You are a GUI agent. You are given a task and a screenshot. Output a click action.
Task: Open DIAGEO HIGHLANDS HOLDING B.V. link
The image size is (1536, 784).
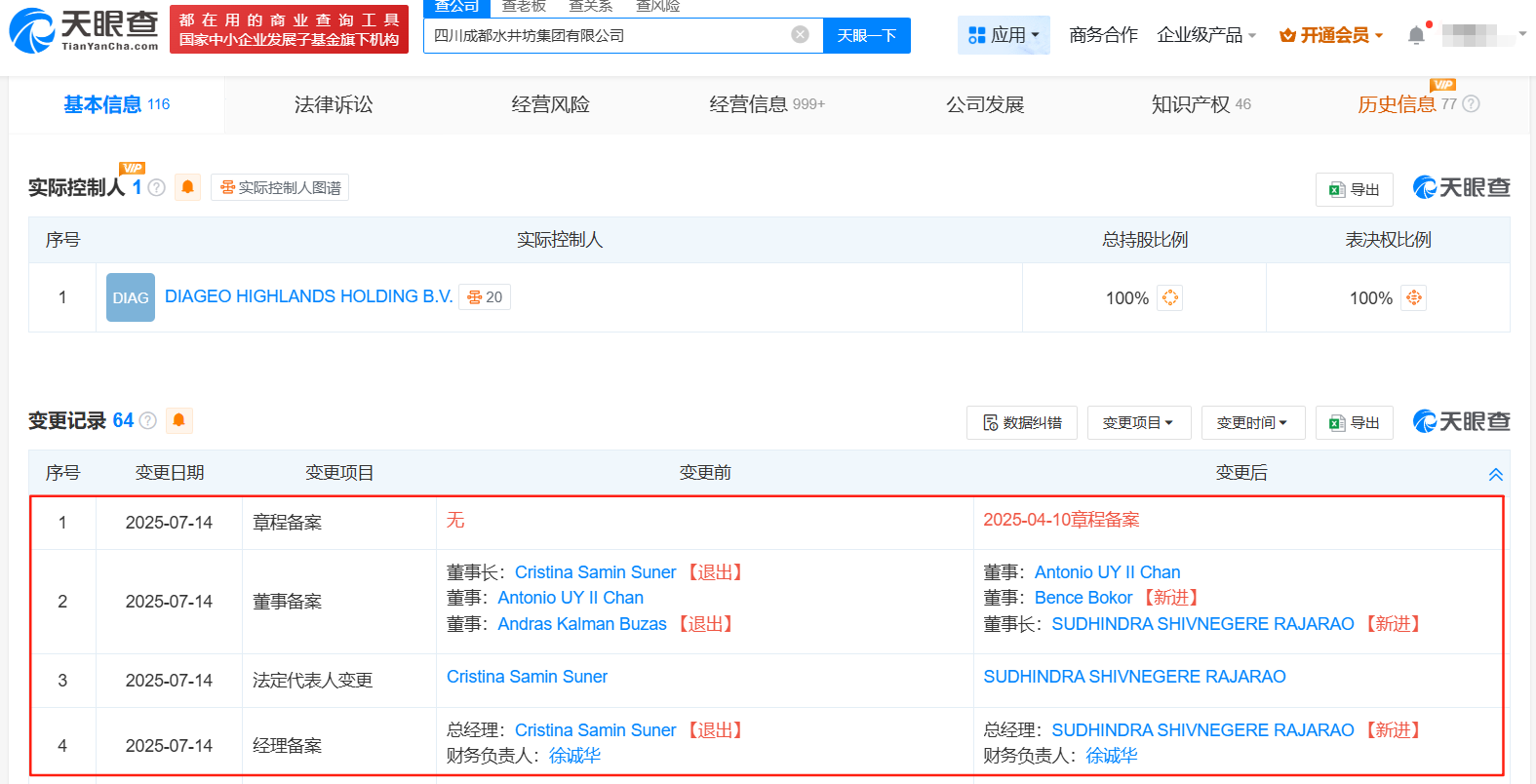point(308,296)
